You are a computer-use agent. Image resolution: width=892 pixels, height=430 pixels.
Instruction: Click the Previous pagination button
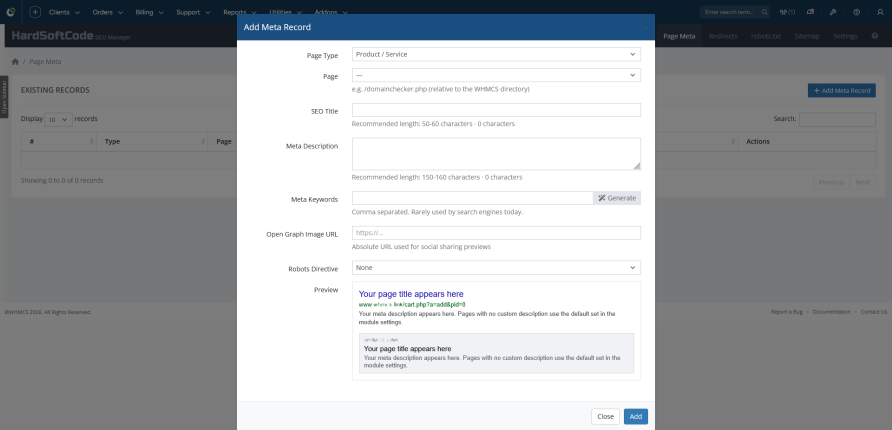[831, 182]
